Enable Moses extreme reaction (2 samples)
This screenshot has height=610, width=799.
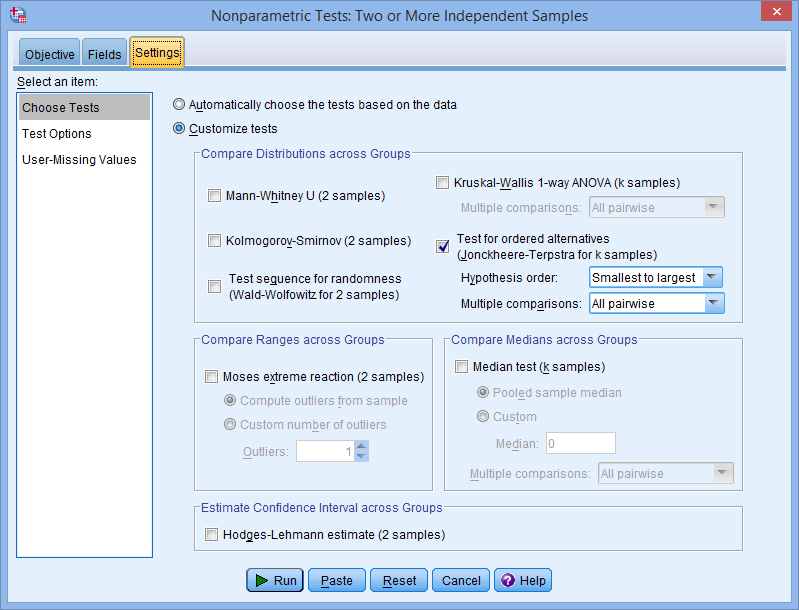211,377
